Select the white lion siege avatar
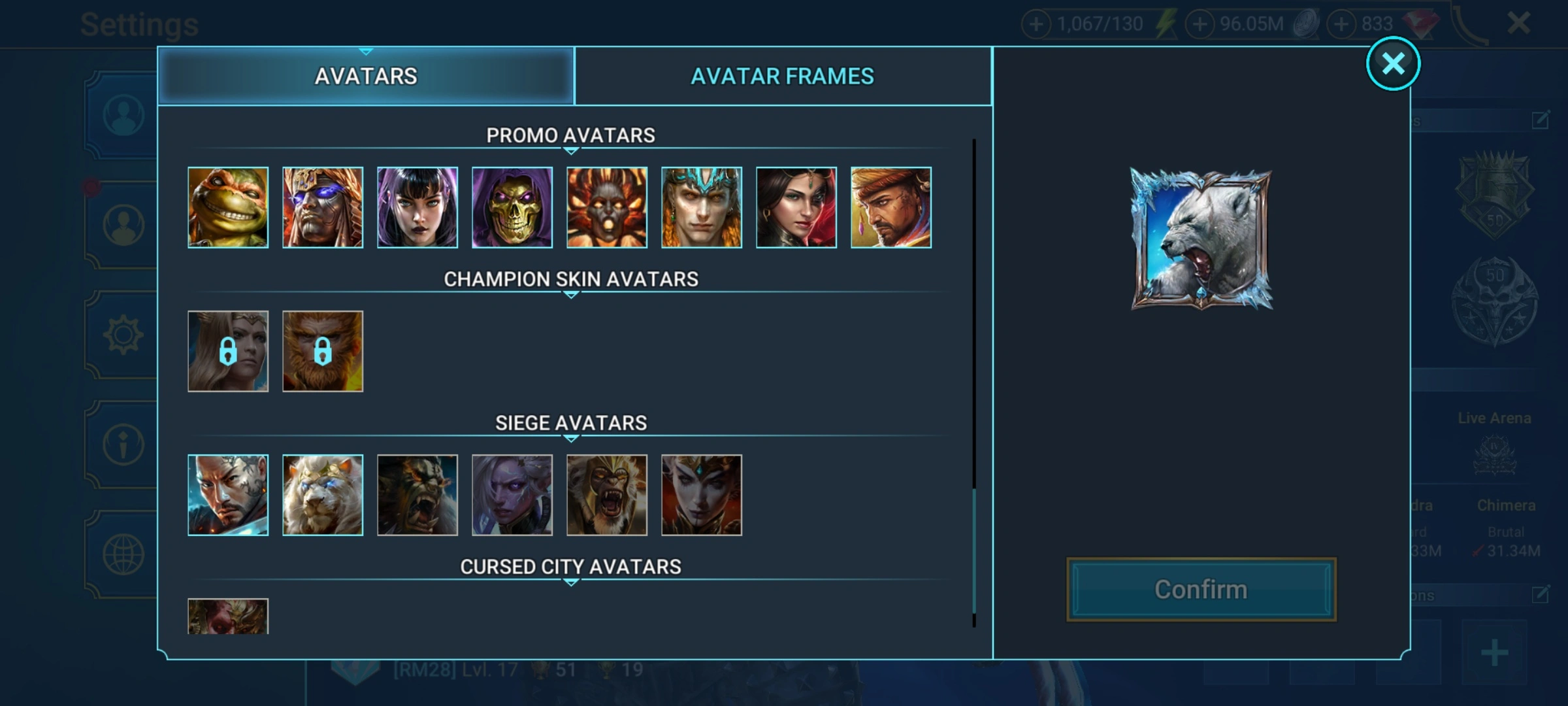This screenshot has height=706, width=1568. [323, 495]
